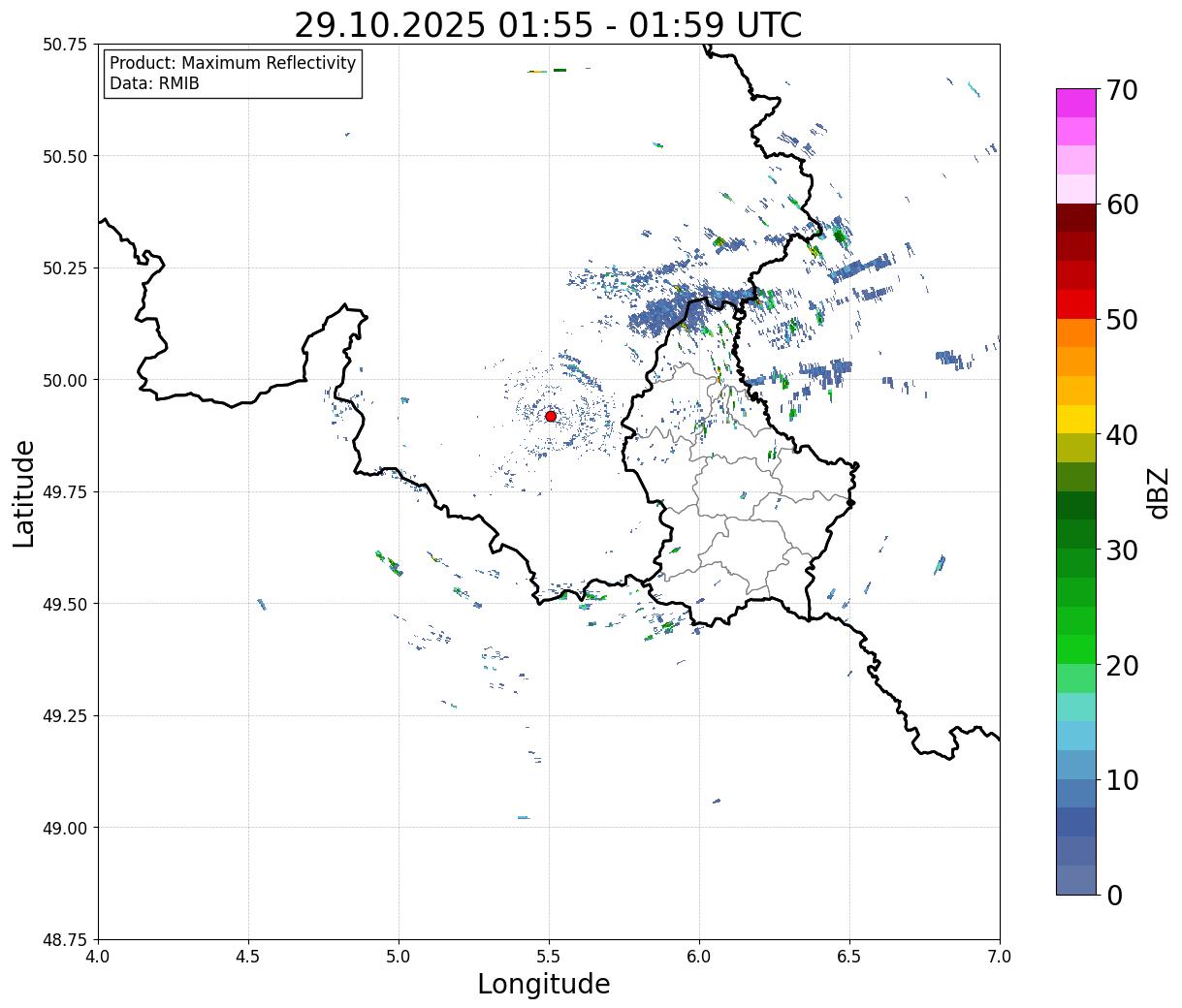Pick the yellow swatch just above 40 dBZ

click(x=1076, y=419)
